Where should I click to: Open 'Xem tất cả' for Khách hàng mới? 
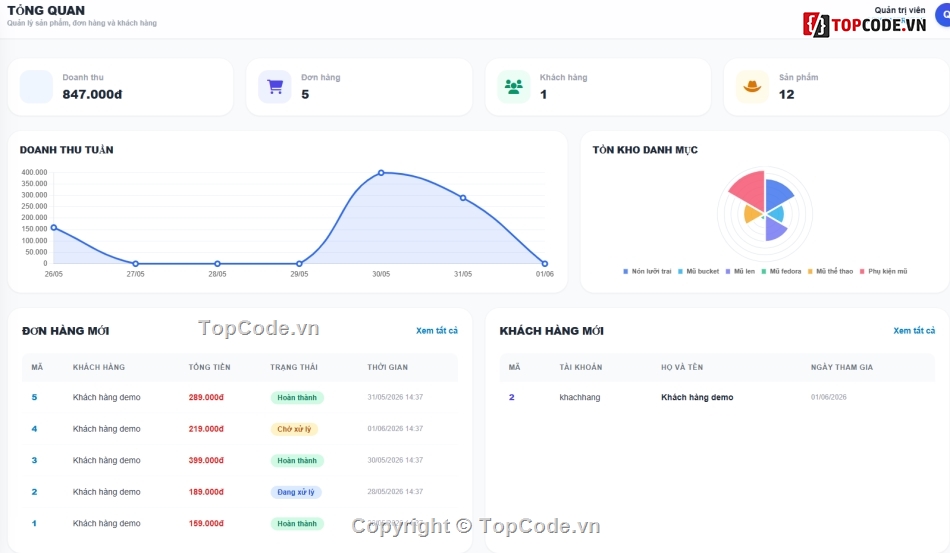pyautogui.click(x=914, y=331)
